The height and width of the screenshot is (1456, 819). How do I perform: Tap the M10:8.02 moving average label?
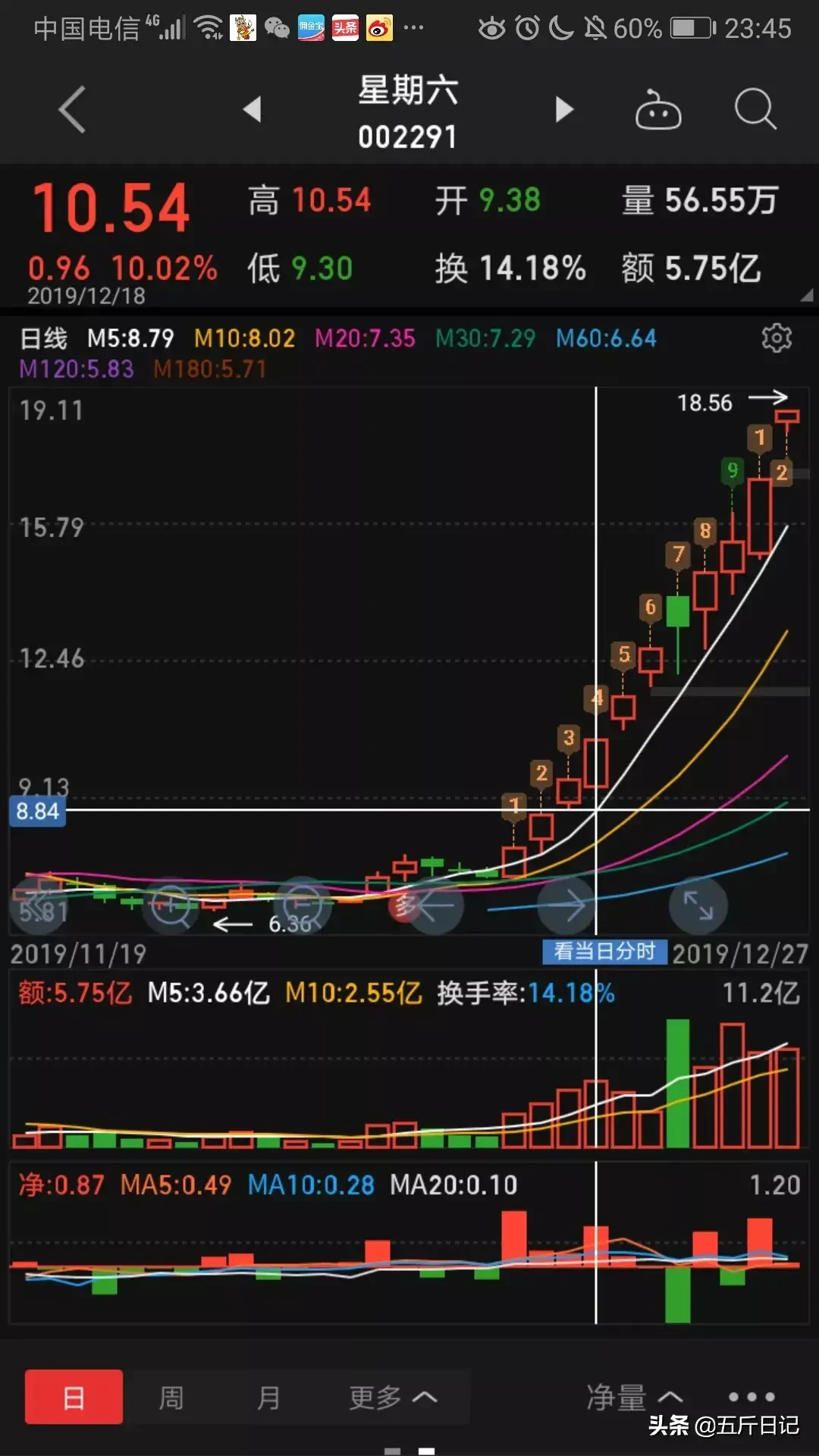tap(244, 337)
